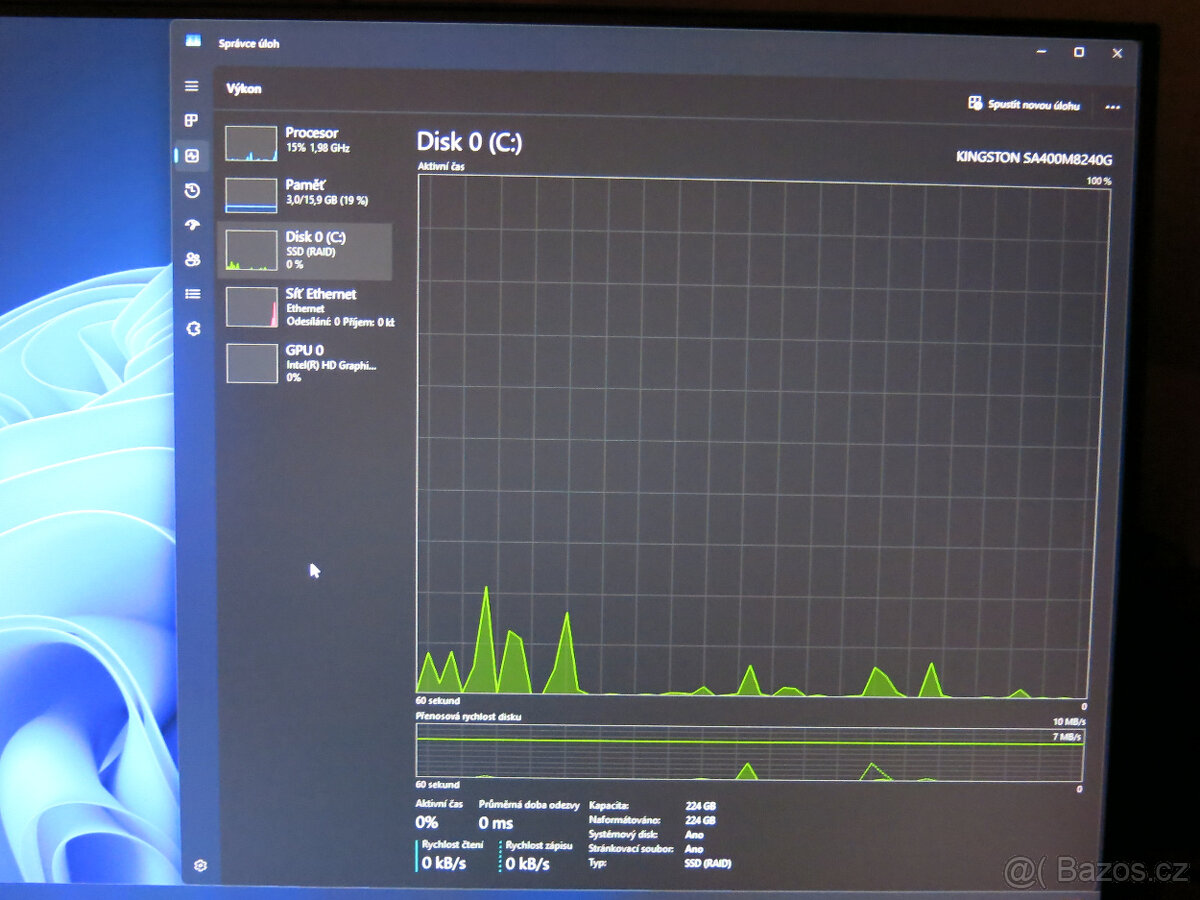The image size is (1200, 900).
Task: Open the three-dot more options menu
Action: pyautogui.click(x=1112, y=106)
